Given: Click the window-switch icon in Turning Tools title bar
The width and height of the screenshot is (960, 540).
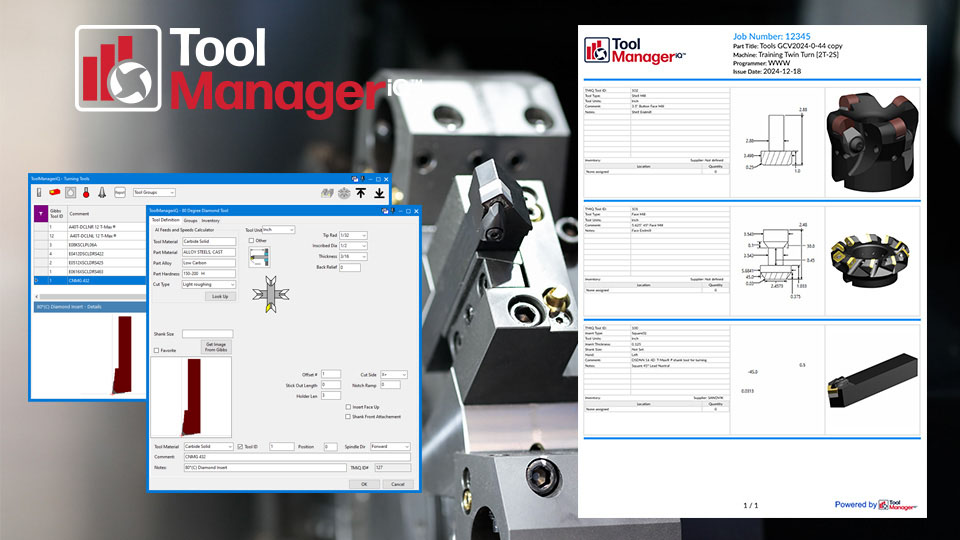Looking at the screenshot, I should (354, 179).
